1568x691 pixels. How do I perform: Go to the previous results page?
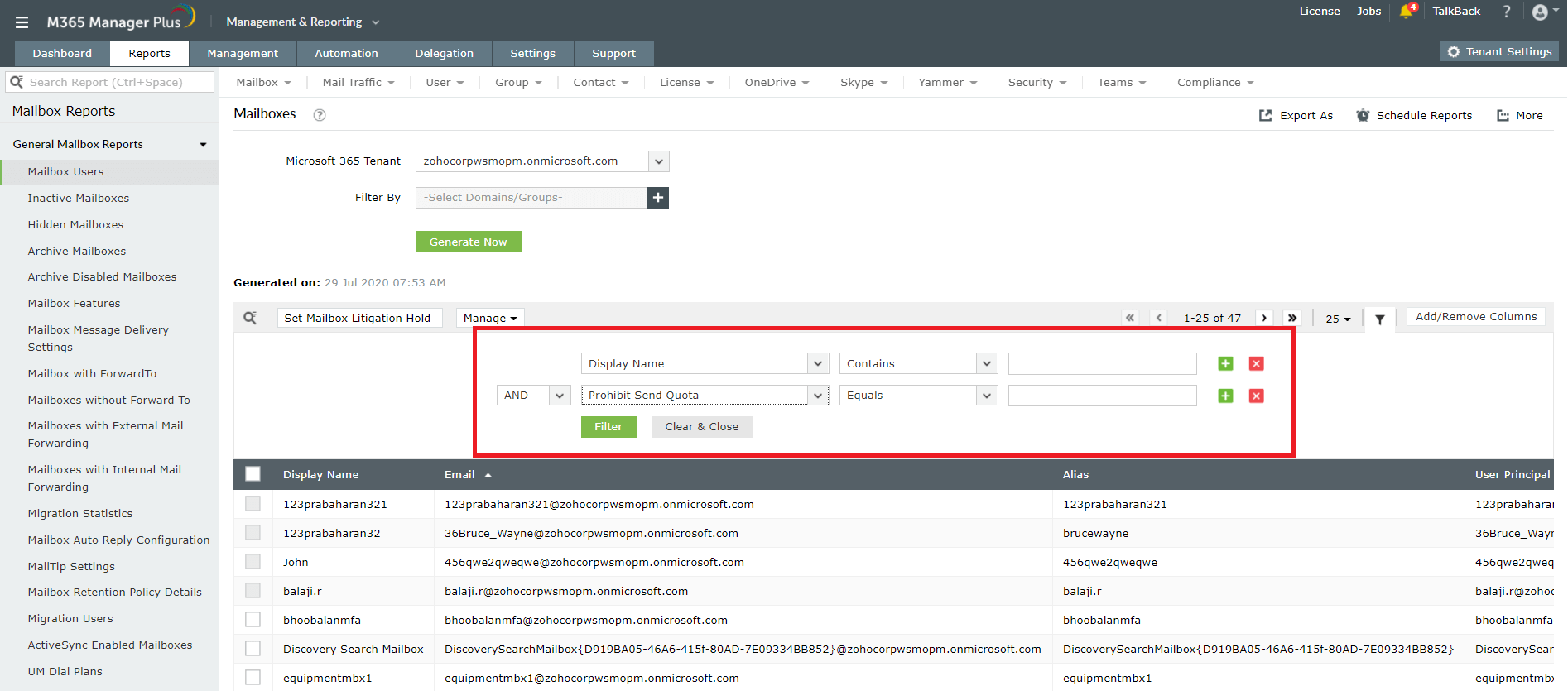1159,318
